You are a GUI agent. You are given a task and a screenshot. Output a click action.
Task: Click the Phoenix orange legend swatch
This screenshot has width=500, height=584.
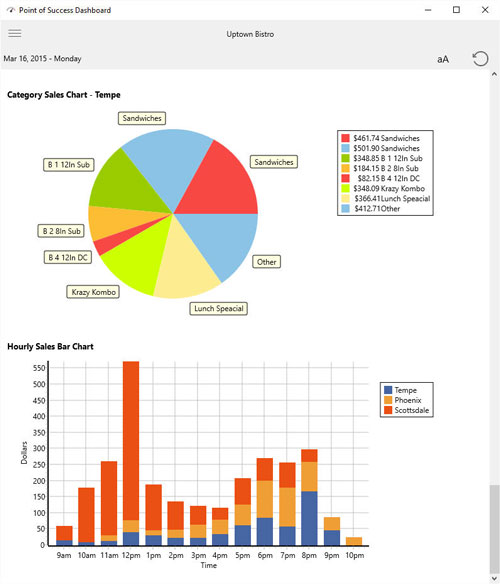(388, 400)
